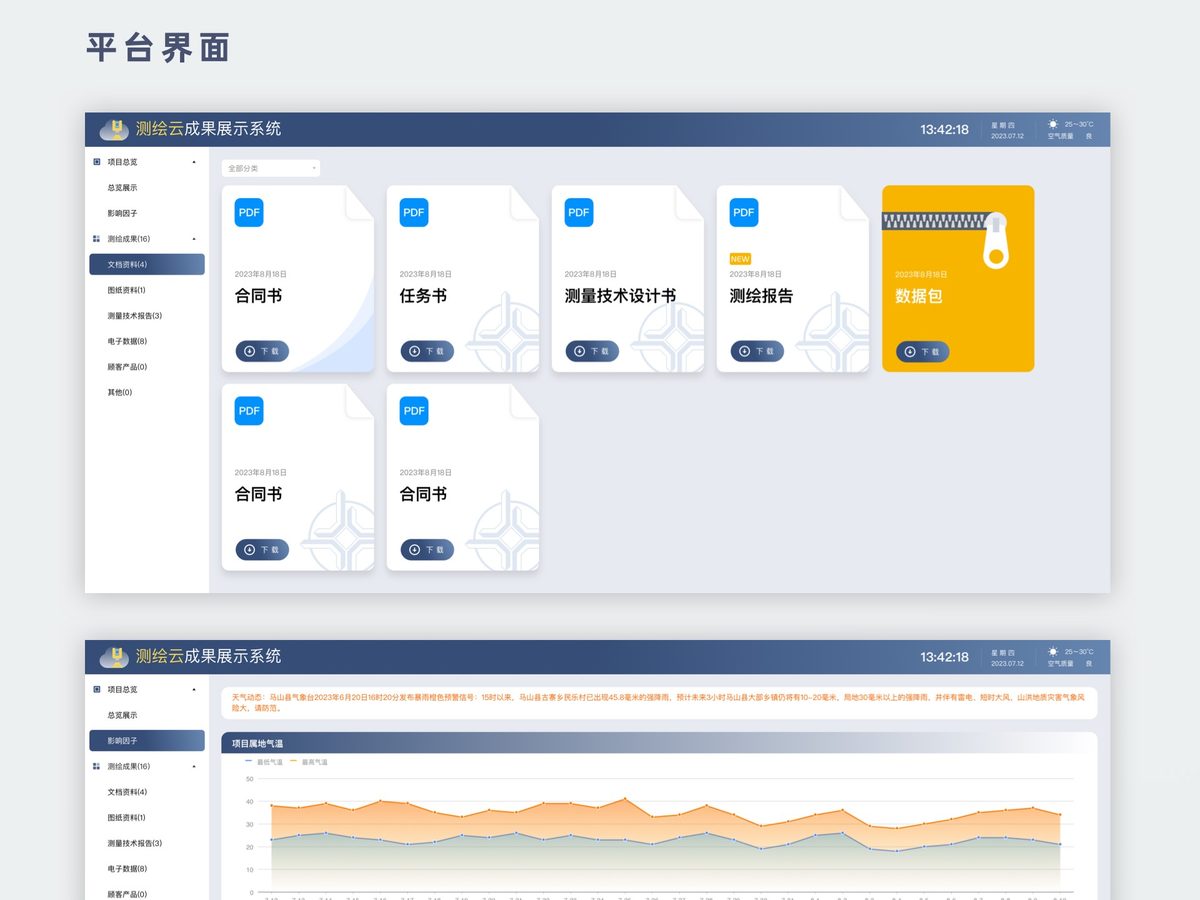Click the yellow 数据包 card title
This screenshot has width=1200, height=900.
[x=919, y=296]
